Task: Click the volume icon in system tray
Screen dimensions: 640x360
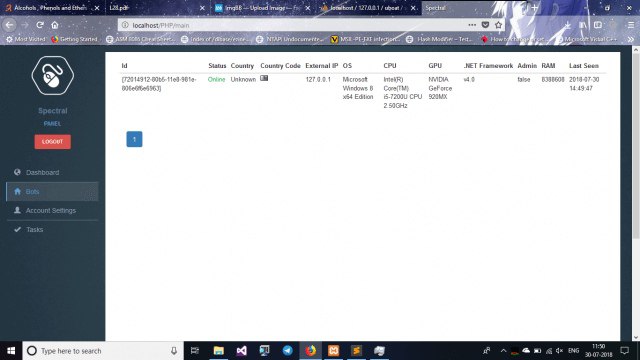Action: click(559, 351)
